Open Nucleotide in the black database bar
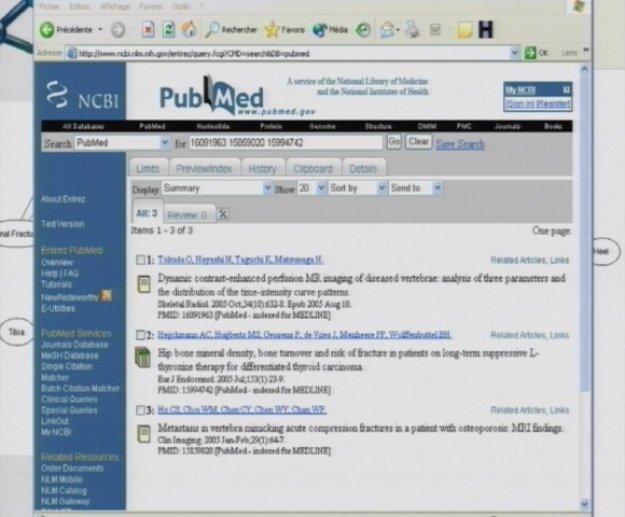Image resolution: width=625 pixels, height=517 pixels. [x=213, y=126]
